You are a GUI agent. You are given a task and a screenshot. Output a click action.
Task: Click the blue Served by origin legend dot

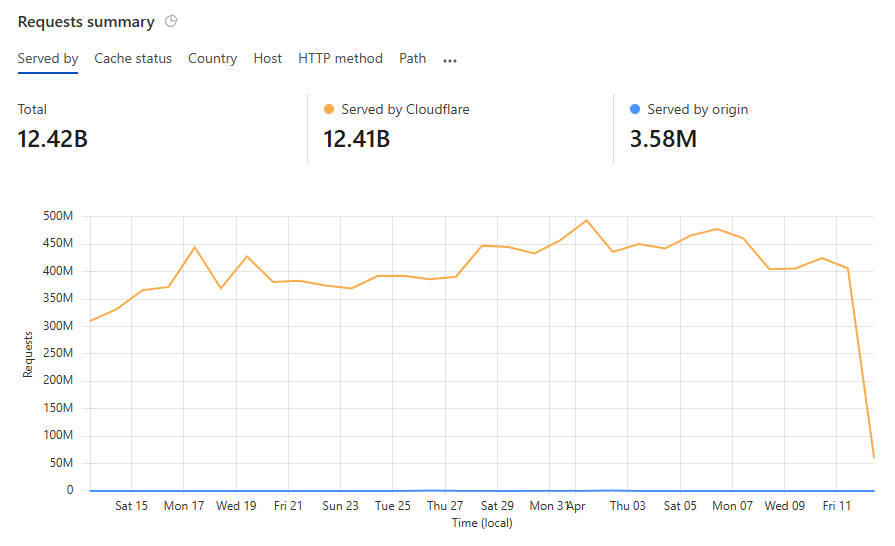(635, 109)
